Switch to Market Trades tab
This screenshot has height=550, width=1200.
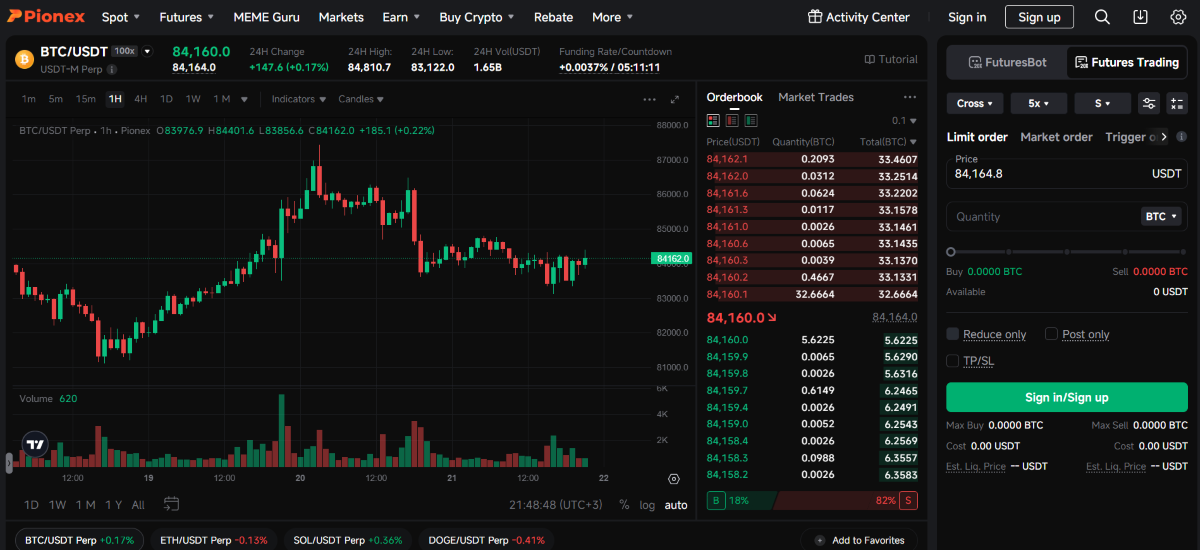pyautogui.click(x=816, y=97)
